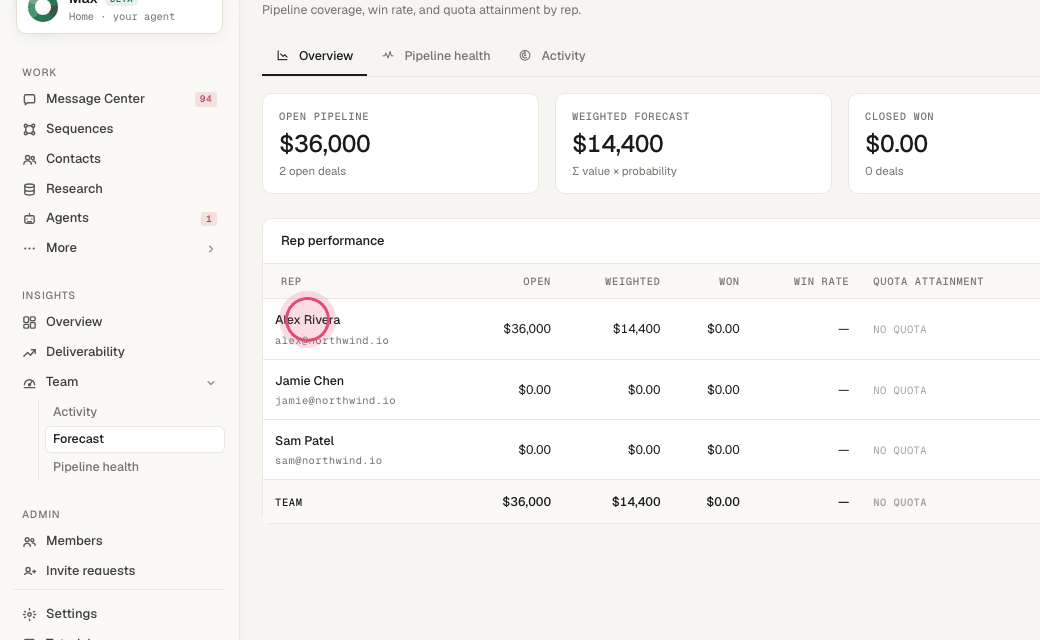Switch to the Pipeline health tab
The width and height of the screenshot is (1040, 640).
click(436, 56)
